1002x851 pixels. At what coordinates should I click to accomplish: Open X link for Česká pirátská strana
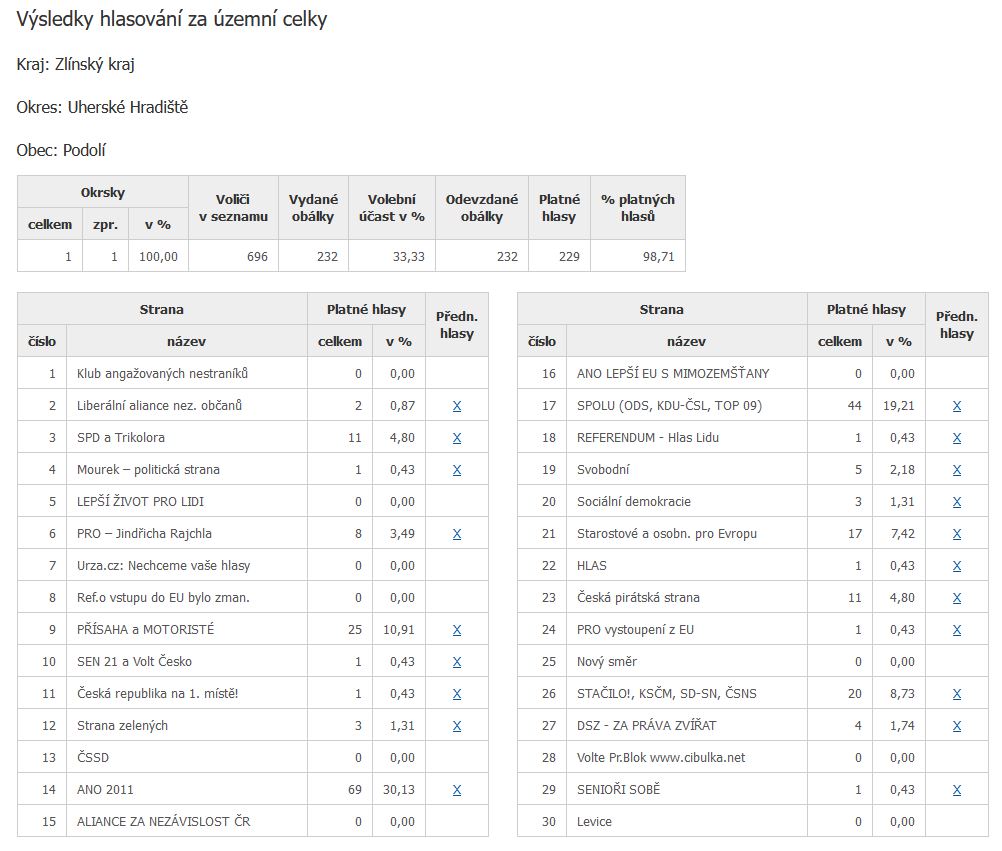[957, 598]
